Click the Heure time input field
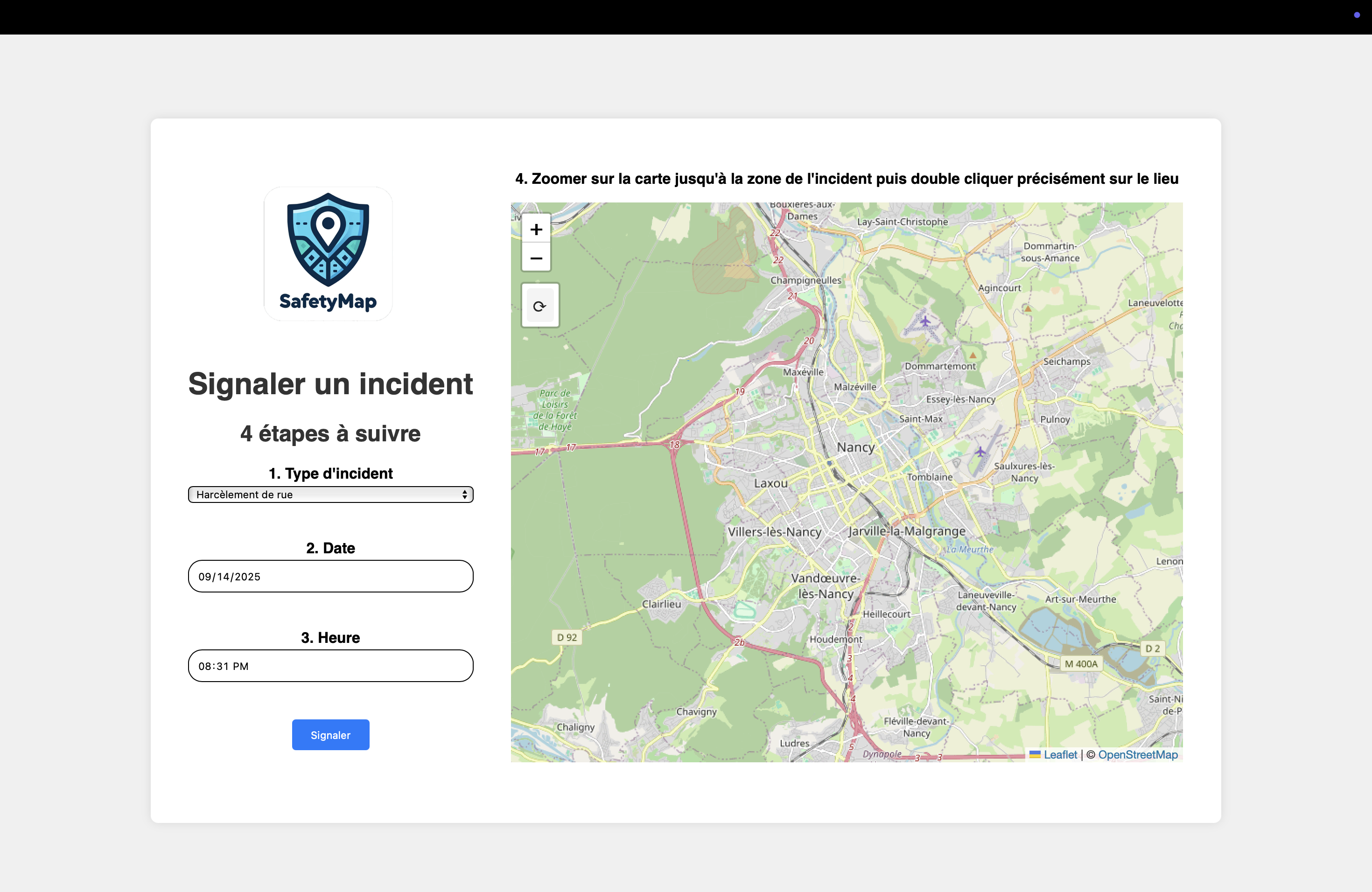This screenshot has width=1372, height=892. [x=330, y=666]
